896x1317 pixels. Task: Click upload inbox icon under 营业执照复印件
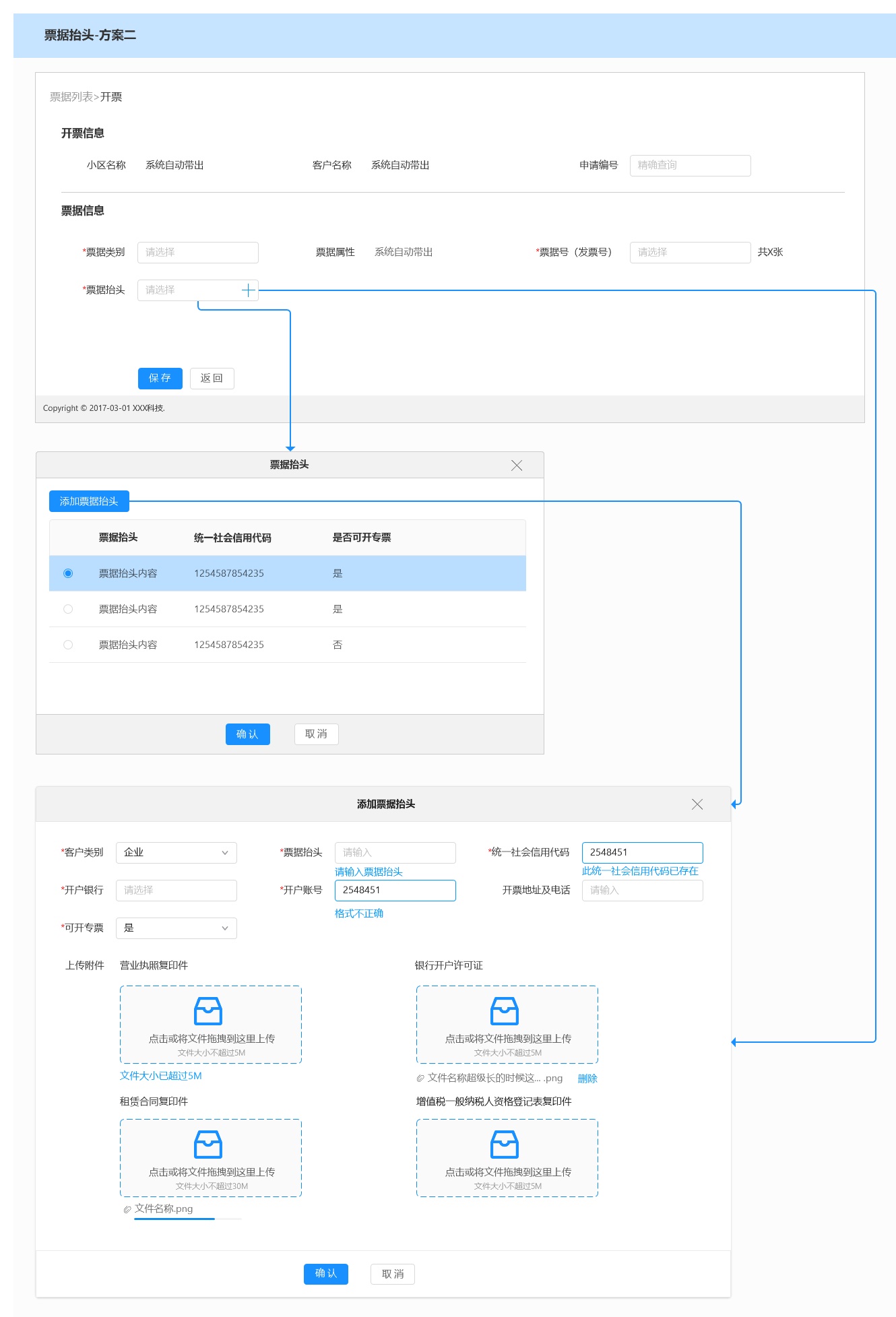pyautogui.click(x=208, y=1011)
